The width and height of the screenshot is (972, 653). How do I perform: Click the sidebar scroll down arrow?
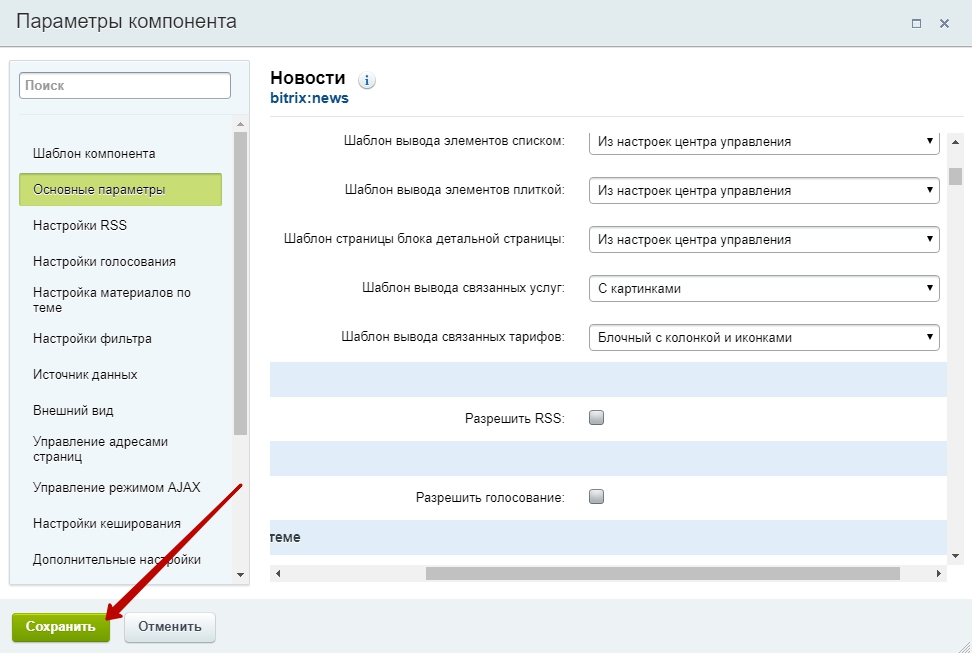241,575
